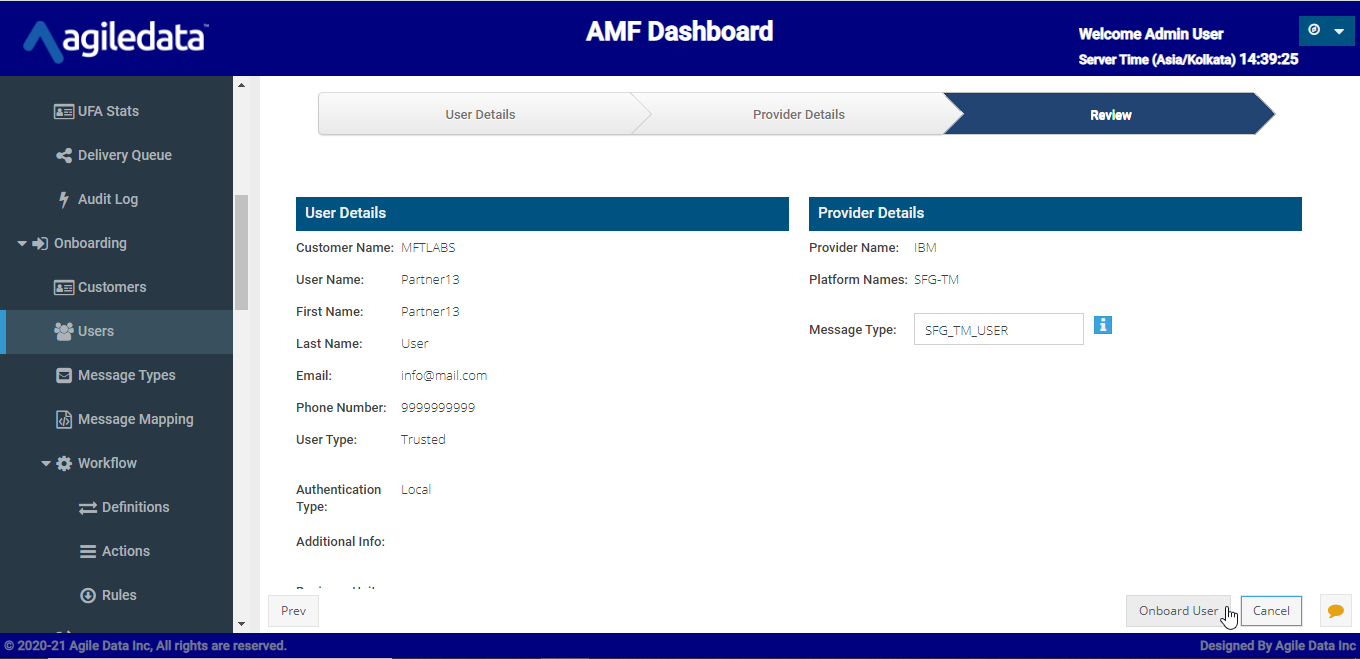Click the Cancel button
The image size is (1360, 659).
1271,611
